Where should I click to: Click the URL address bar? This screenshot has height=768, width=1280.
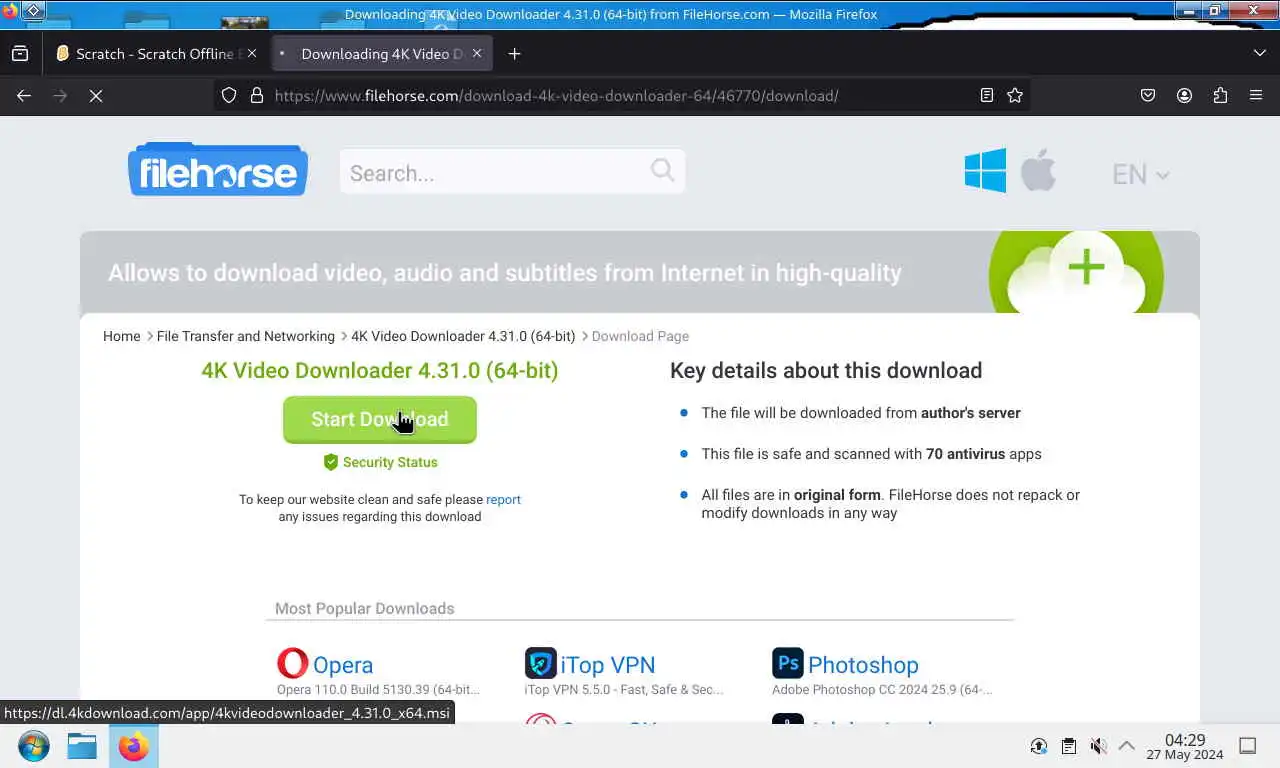620,96
